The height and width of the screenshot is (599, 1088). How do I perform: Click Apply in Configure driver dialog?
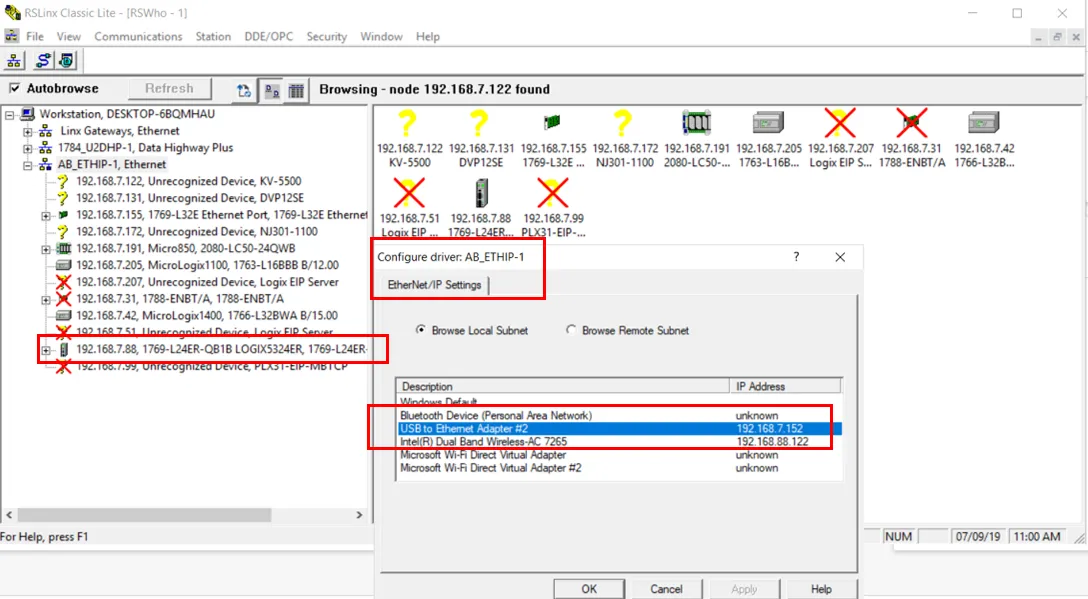[744, 589]
